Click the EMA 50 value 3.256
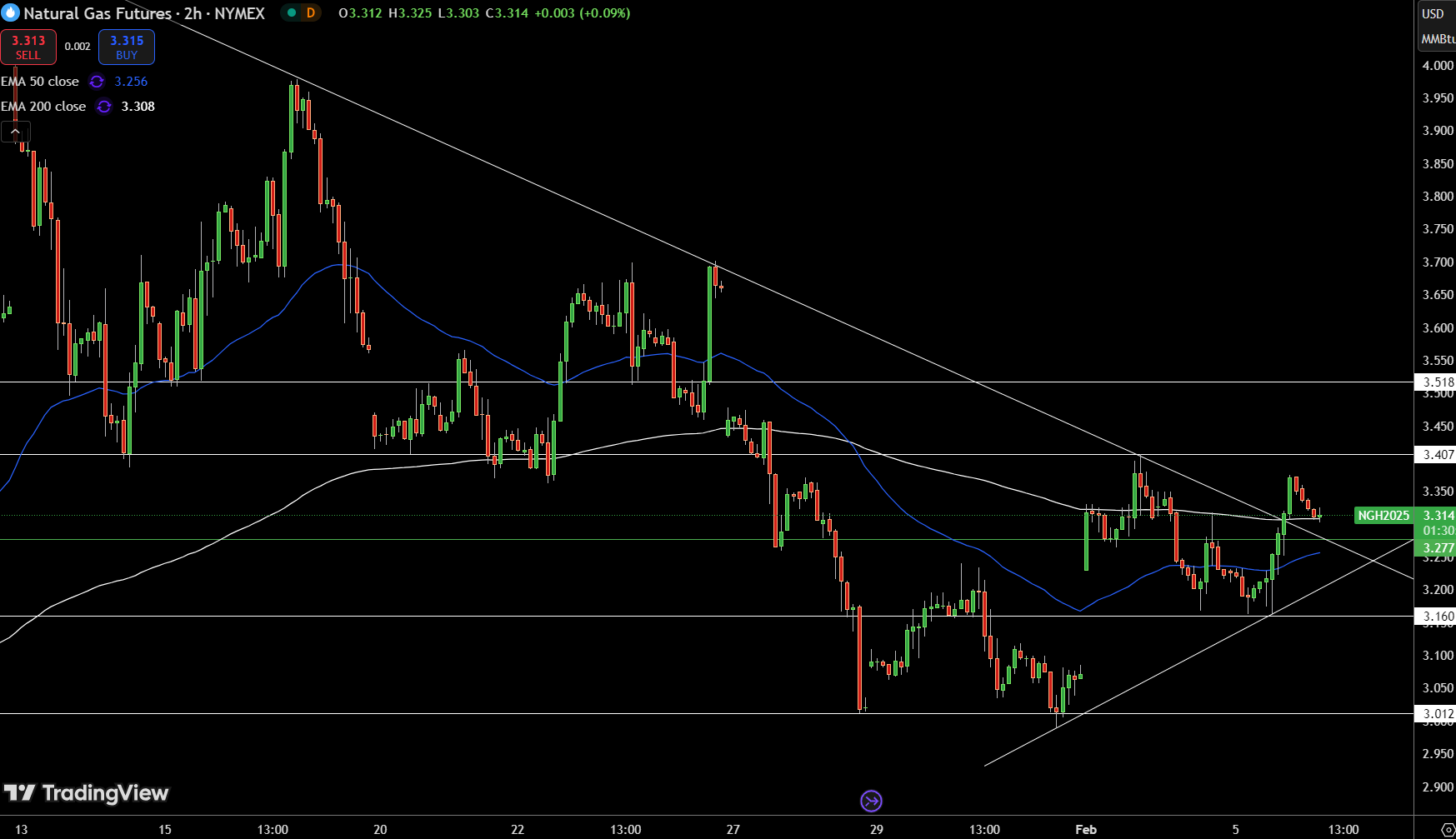 pyautogui.click(x=131, y=82)
